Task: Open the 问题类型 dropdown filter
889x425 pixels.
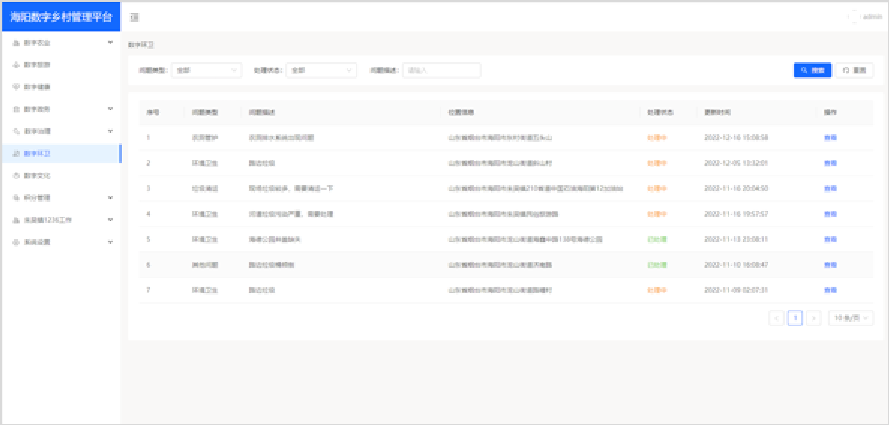Action: tap(207, 70)
